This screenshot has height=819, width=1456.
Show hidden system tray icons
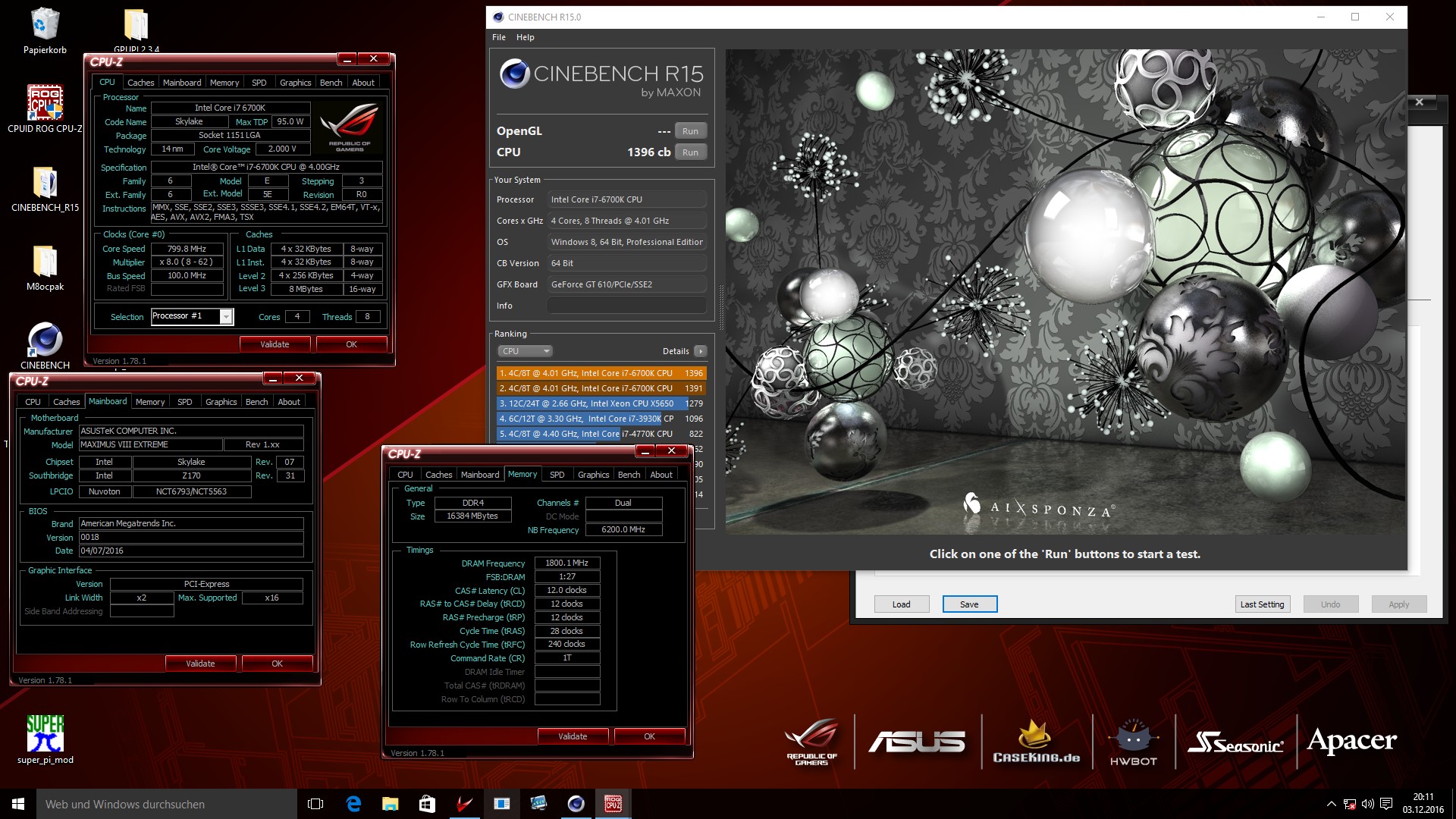point(1331,804)
